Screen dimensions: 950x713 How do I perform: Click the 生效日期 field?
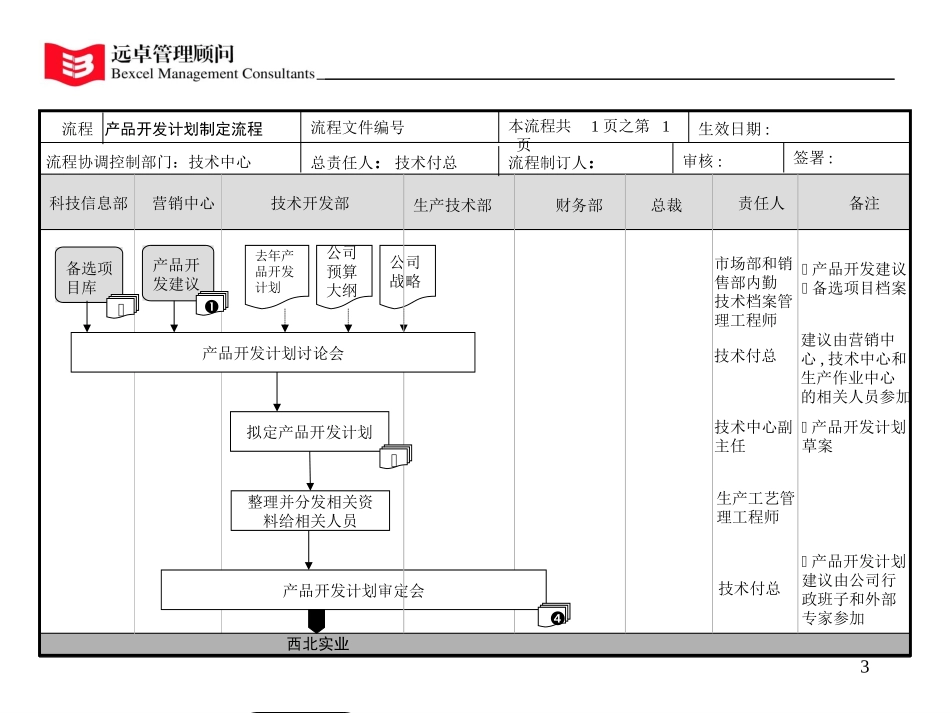click(799, 128)
